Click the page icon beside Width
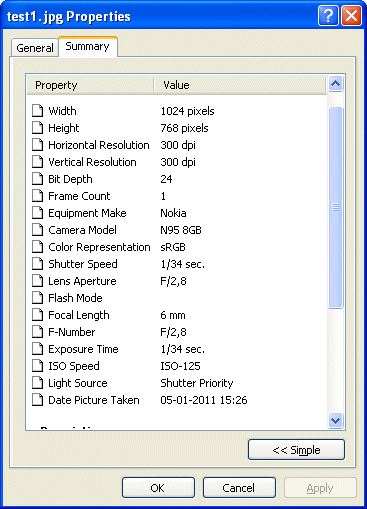This screenshot has height=509, width=367. (x=38, y=110)
